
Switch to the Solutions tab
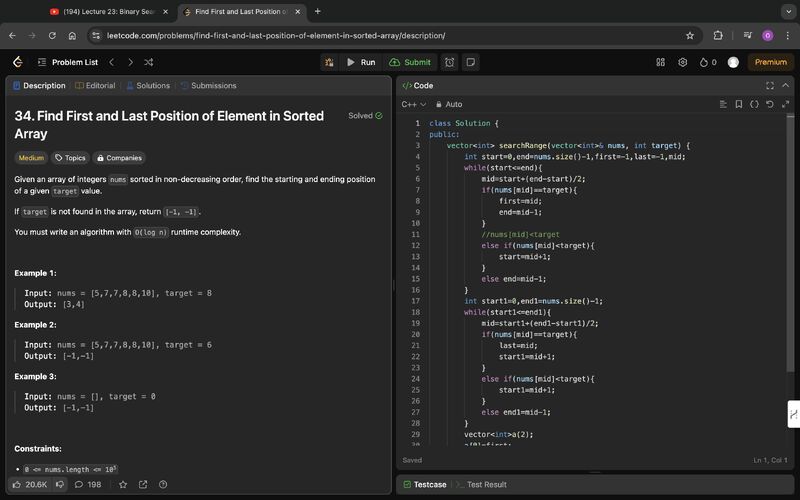tap(148, 86)
